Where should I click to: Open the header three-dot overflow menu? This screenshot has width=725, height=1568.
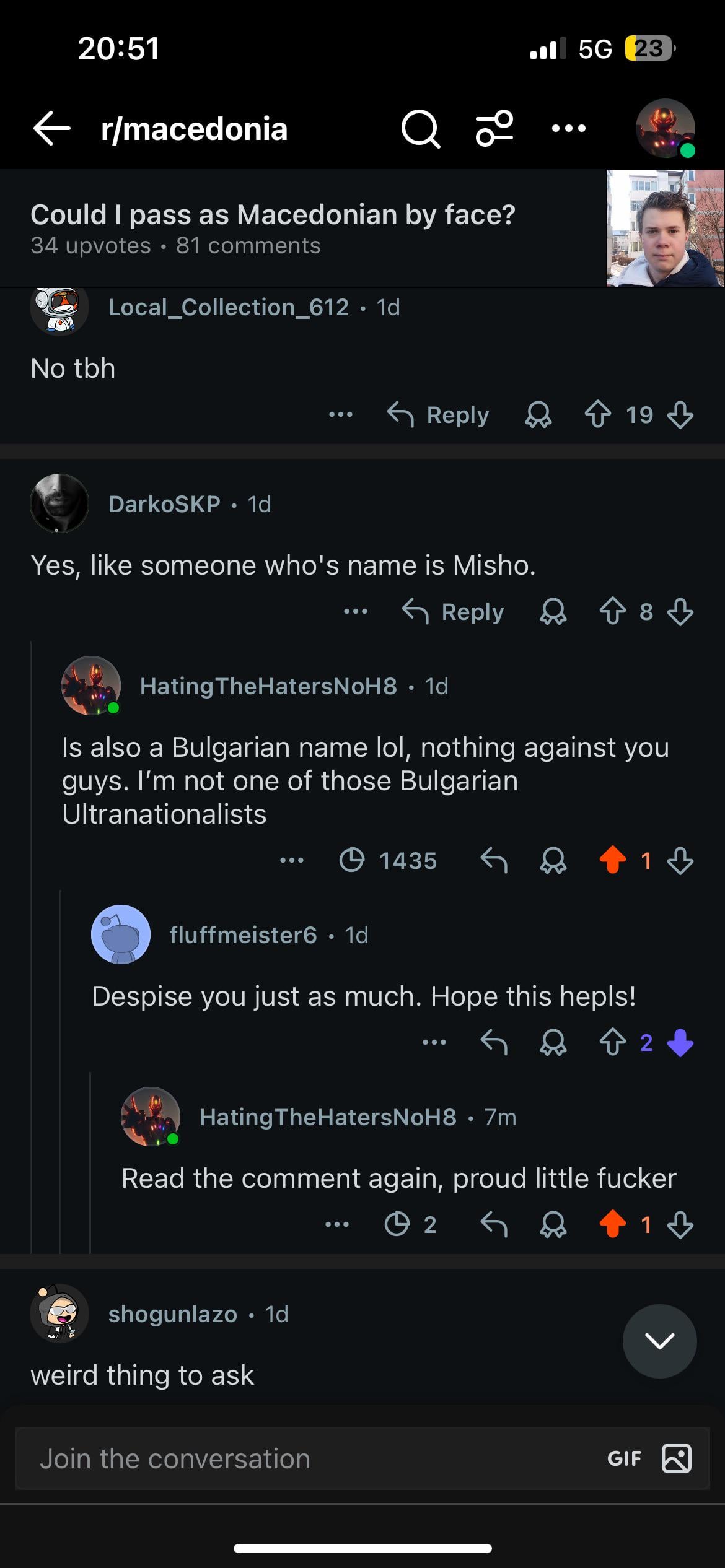click(x=568, y=129)
